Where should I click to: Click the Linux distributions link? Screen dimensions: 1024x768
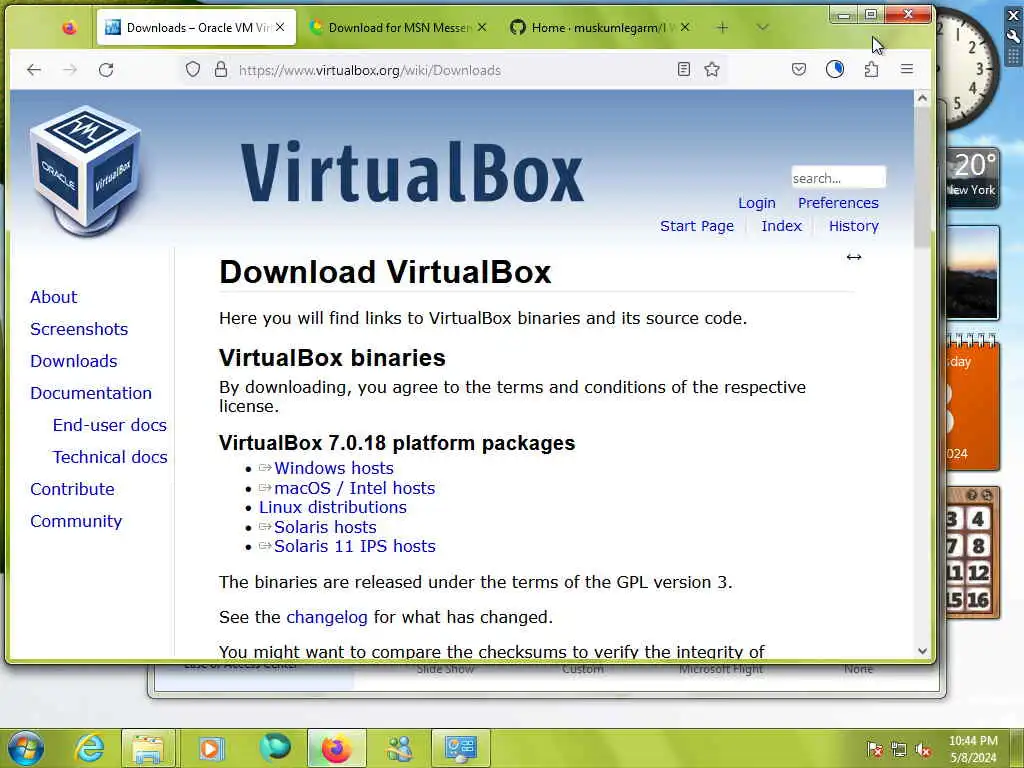(x=333, y=507)
